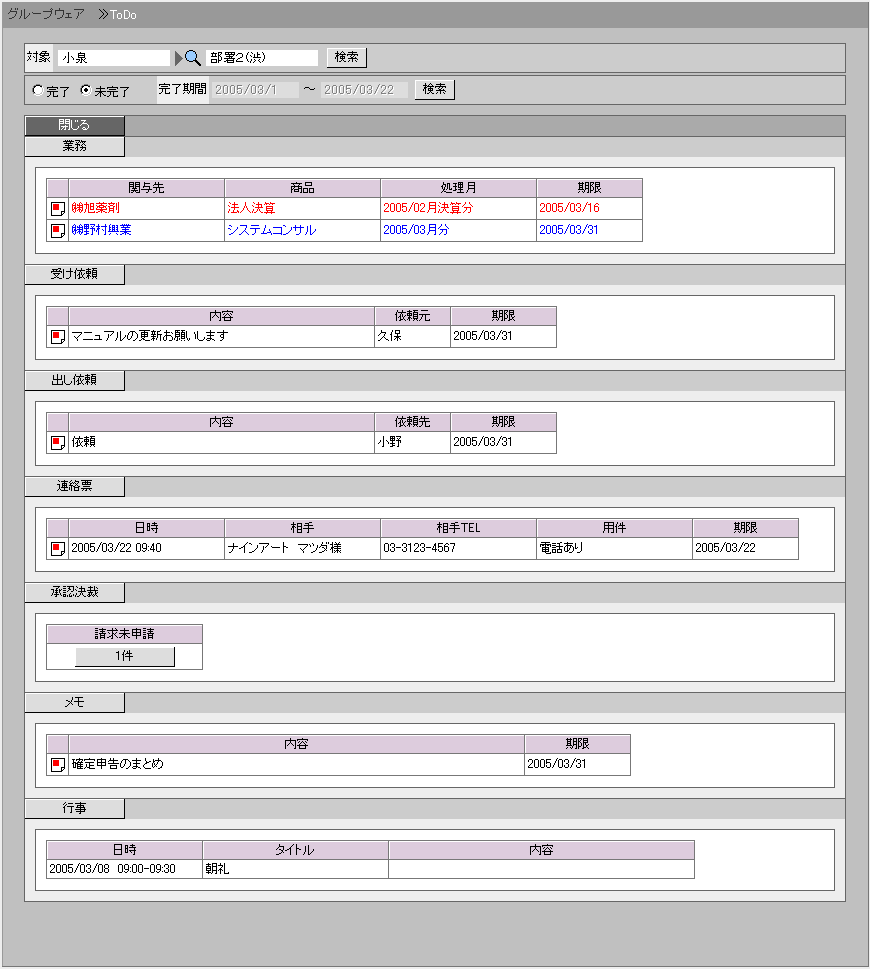Click the 検索 button next to 部署2(渋)
870x969 pixels.
(x=347, y=57)
